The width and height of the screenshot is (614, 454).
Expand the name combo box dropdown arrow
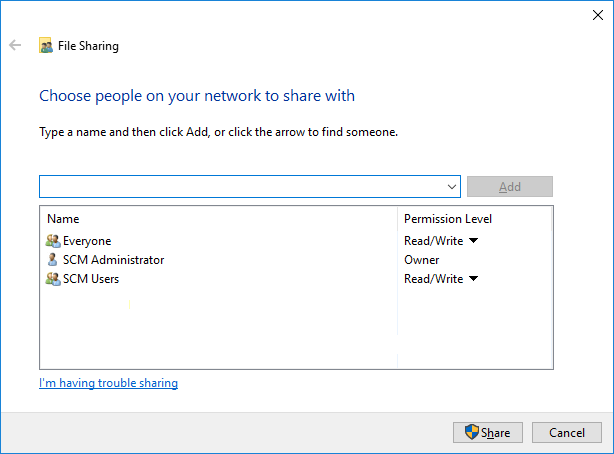click(x=452, y=187)
